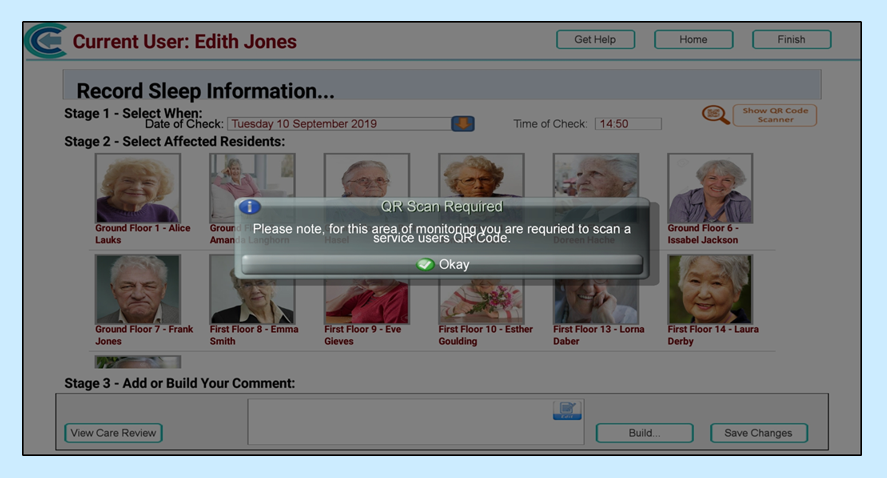The image size is (887, 478).
Task: Click the Build... button
Action: 644,433
